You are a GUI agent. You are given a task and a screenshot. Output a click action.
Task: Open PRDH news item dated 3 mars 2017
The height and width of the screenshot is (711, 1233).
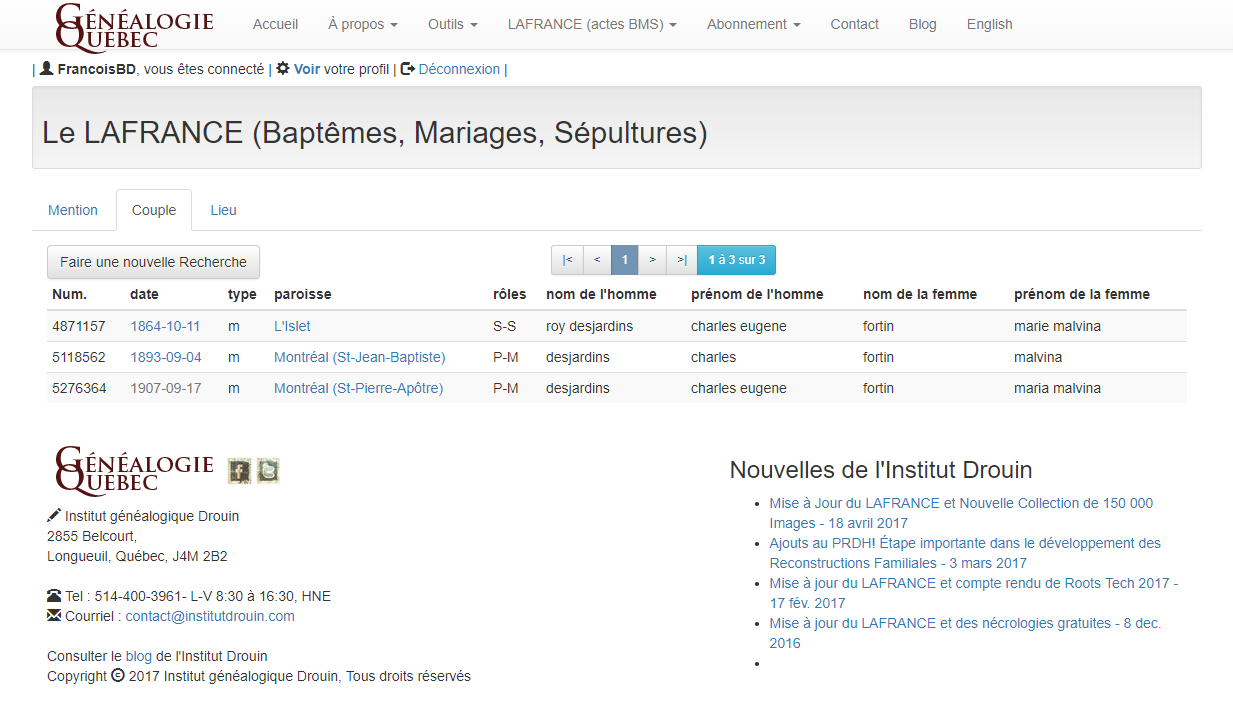tap(965, 553)
